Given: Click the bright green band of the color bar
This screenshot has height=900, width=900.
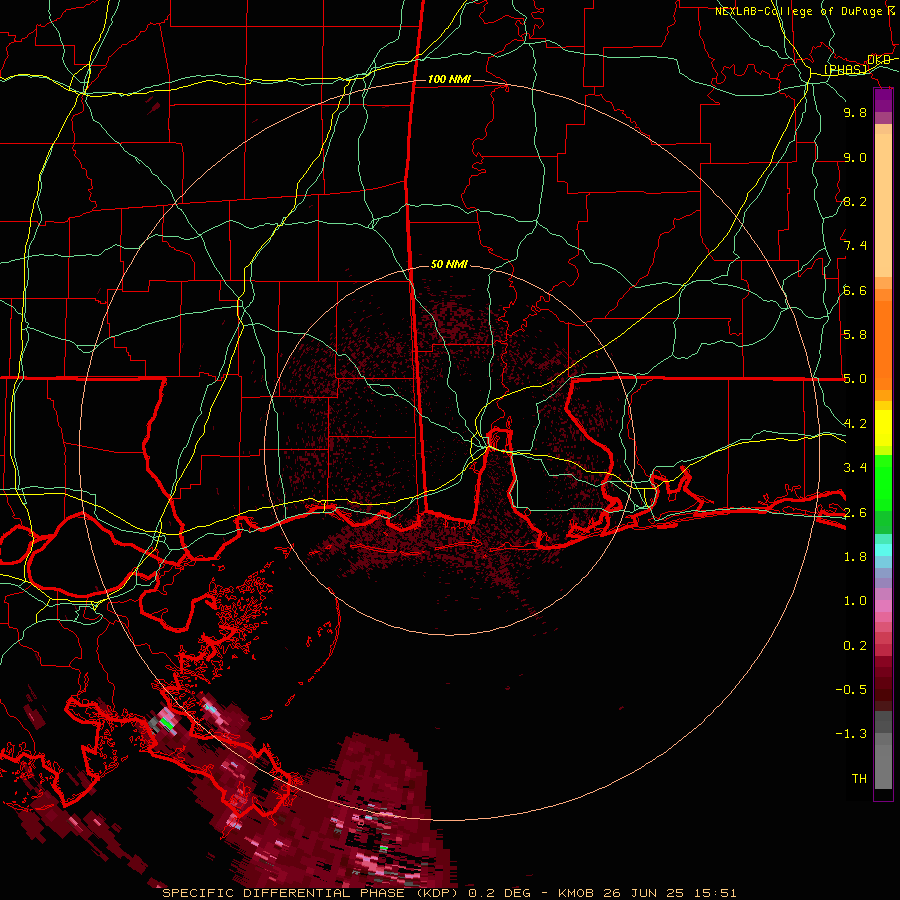Looking at the screenshot, I should 883,482.
